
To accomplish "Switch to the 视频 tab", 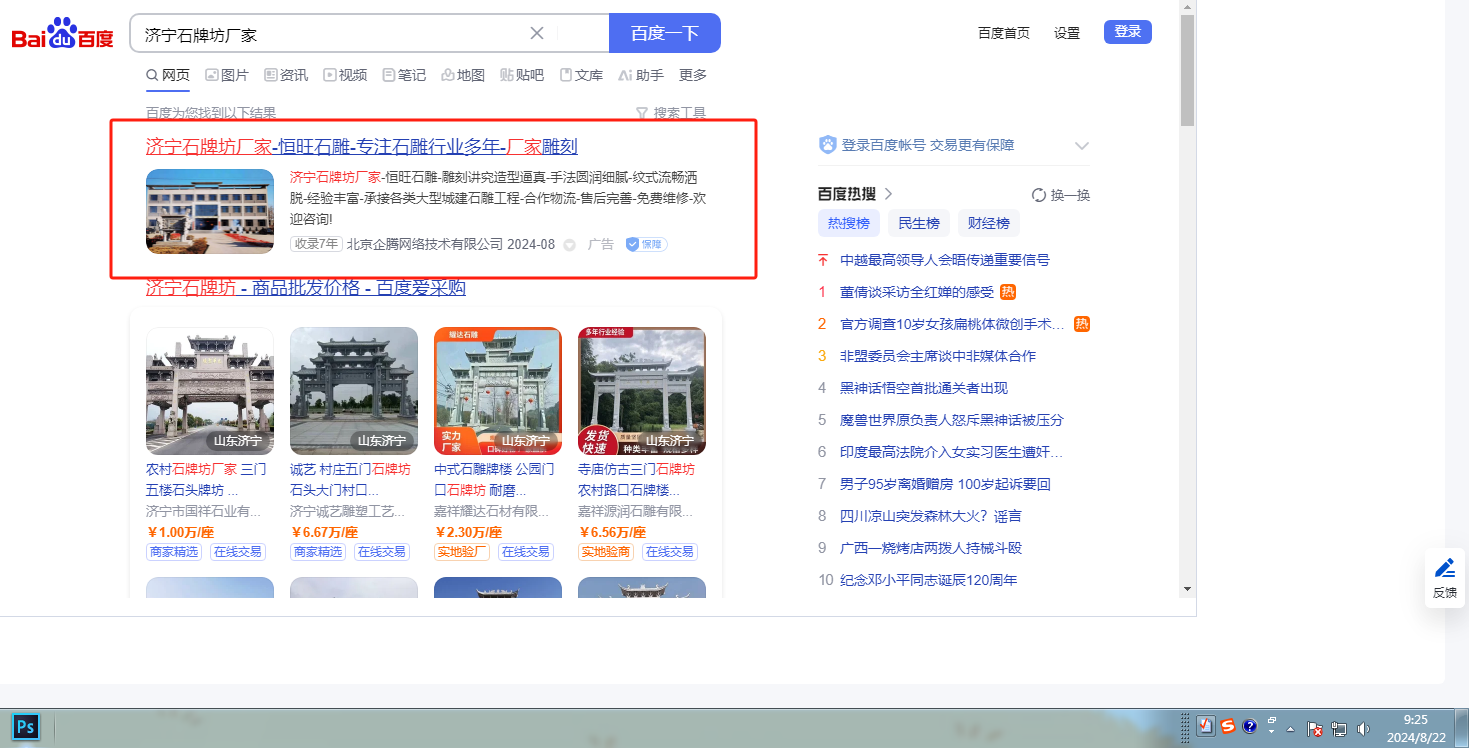I will (x=345, y=75).
